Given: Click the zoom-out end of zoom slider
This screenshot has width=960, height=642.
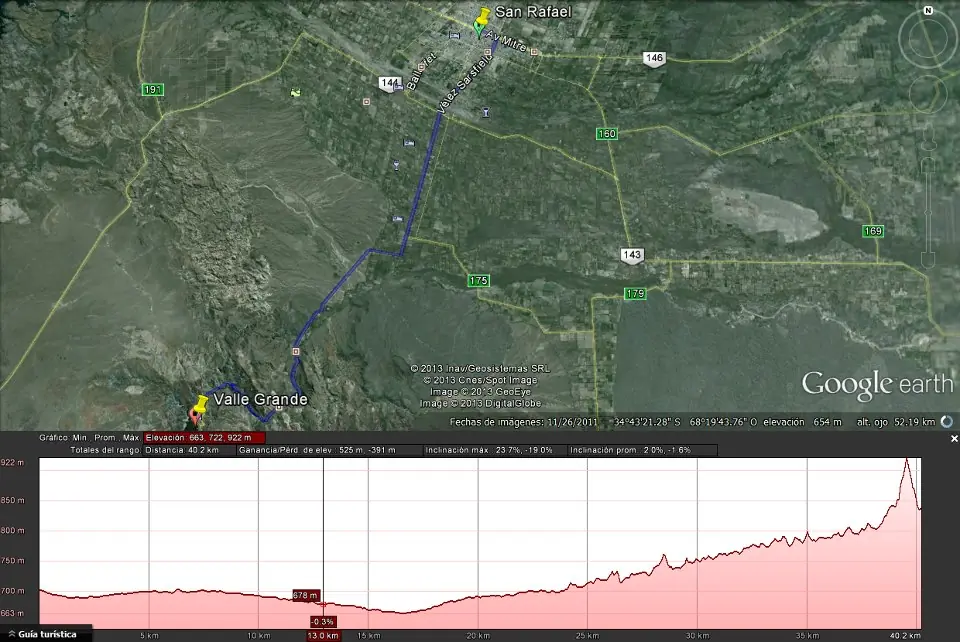Looking at the screenshot, I should point(928,260).
